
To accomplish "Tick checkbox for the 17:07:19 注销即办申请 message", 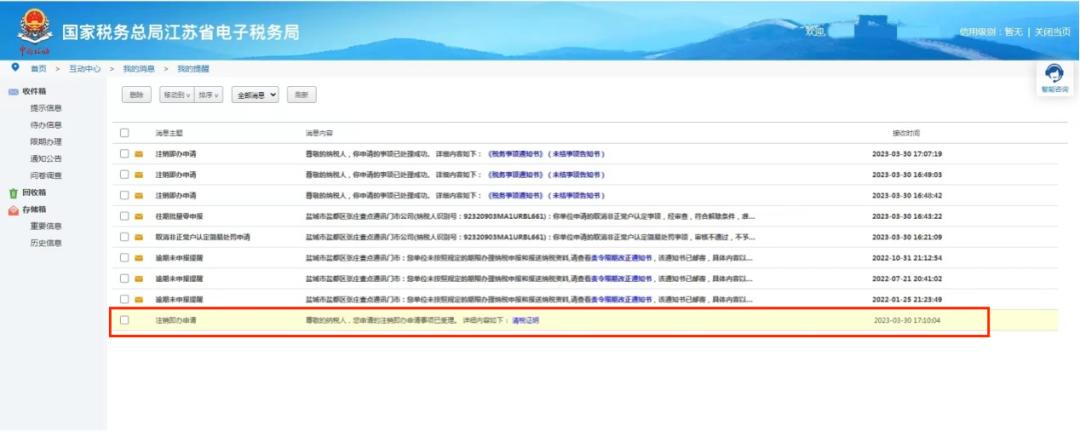I will pos(124,154).
